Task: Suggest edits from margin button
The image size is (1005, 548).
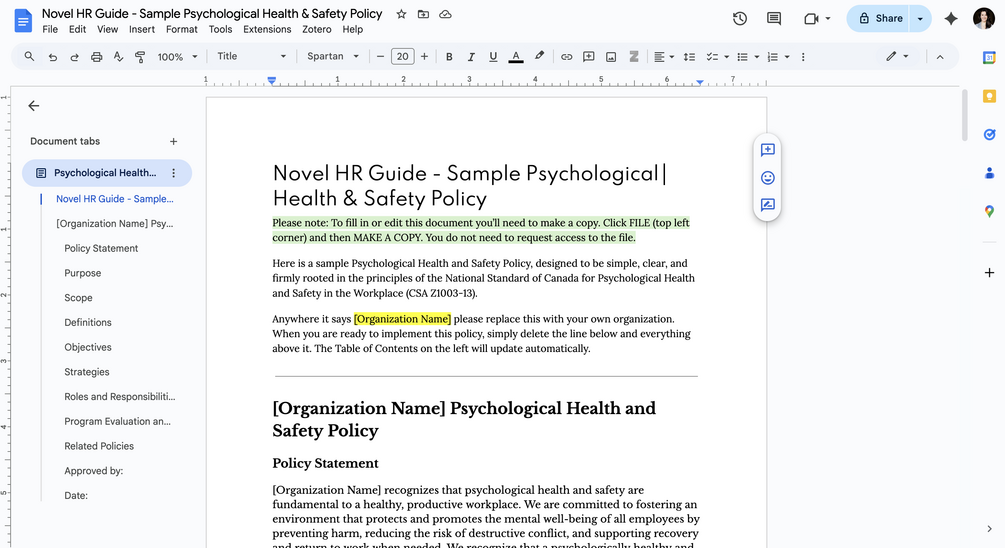Action: pos(767,205)
